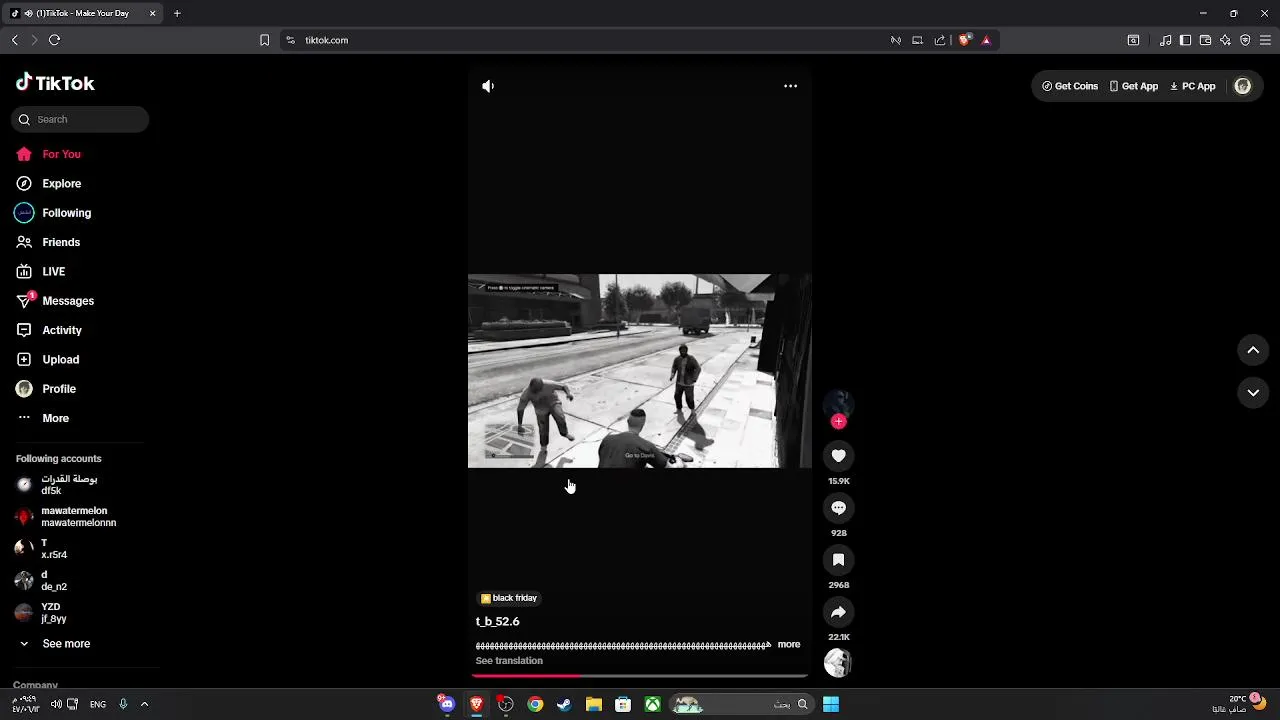Bookmark page with address bar bookmark icon

[264, 40]
